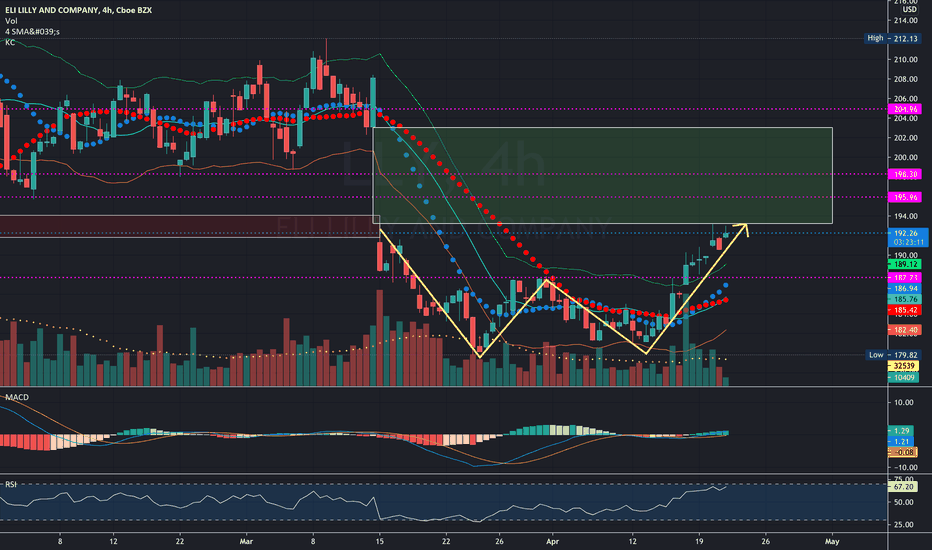
Task: Select the MACD pane label
Action: (x=17, y=397)
